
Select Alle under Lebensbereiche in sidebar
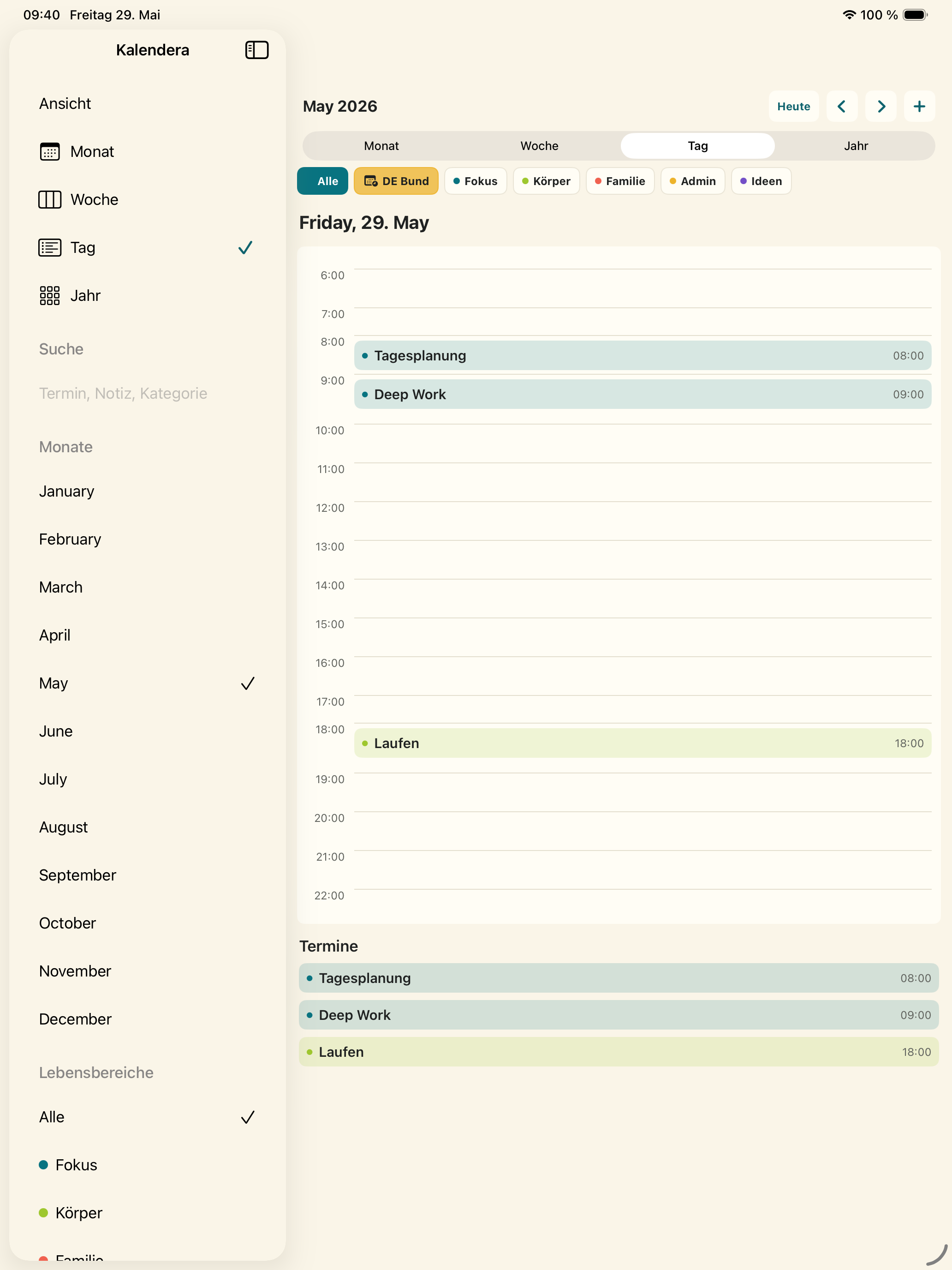[148, 1117]
